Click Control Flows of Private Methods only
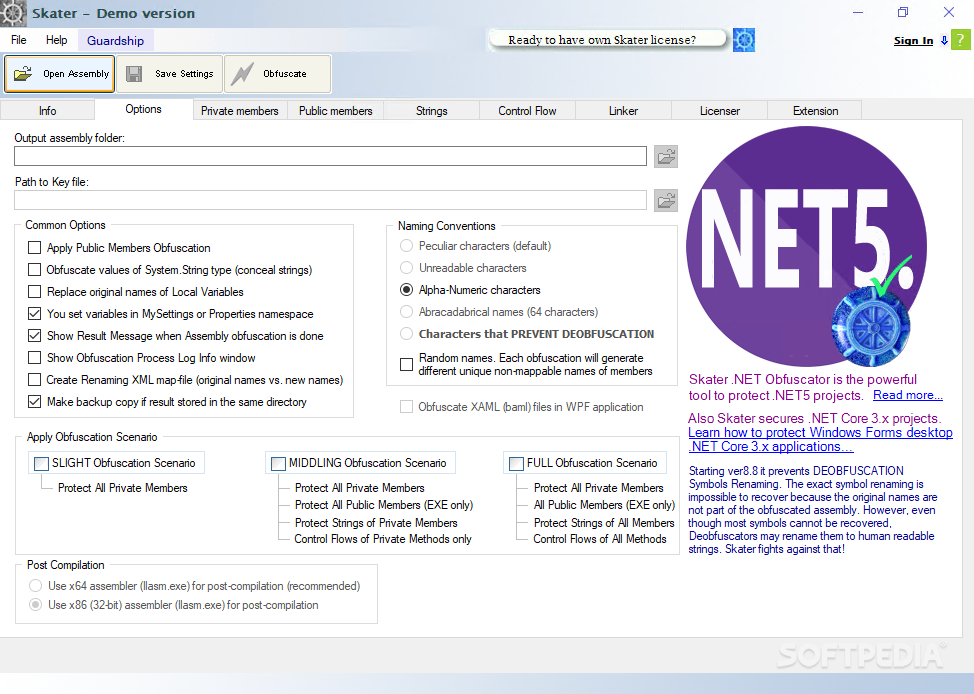Viewport: 974px width, 694px height. coord(383,539)
